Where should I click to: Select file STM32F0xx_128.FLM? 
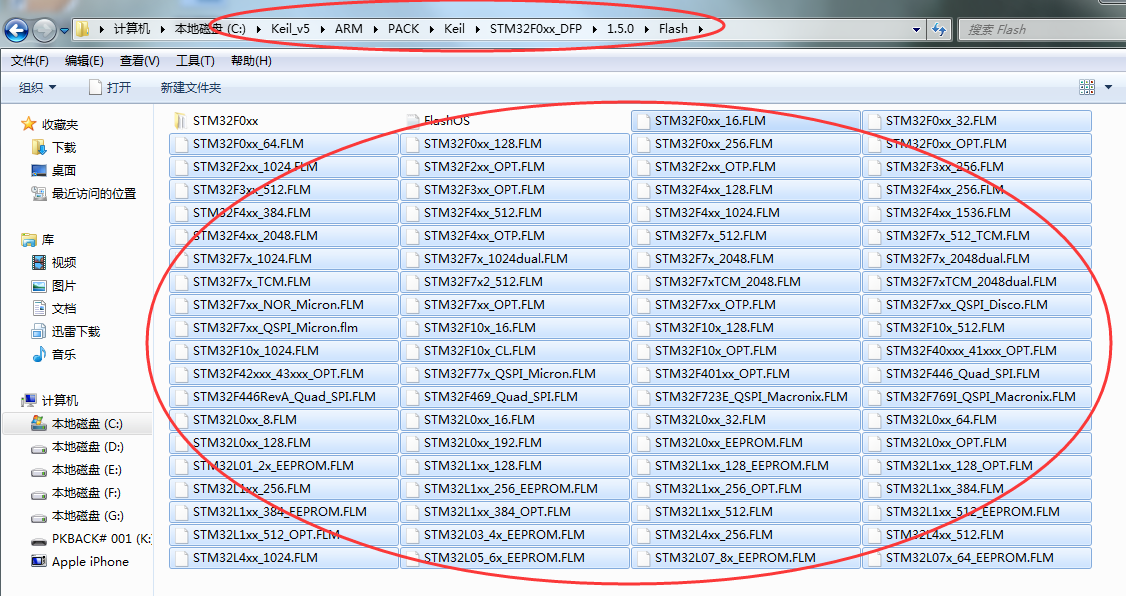[x=515, y=144]
